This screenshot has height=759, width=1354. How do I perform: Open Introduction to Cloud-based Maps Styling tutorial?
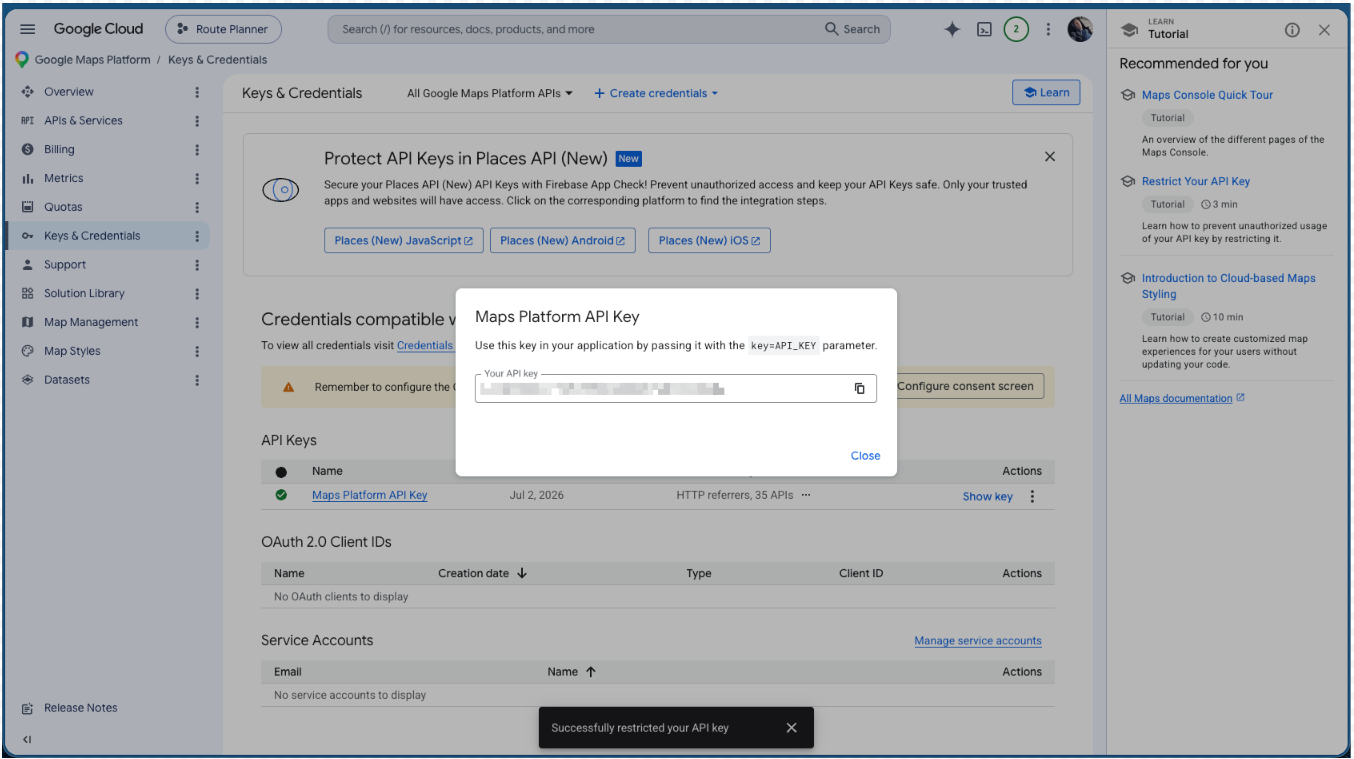tap(1229, 286)
